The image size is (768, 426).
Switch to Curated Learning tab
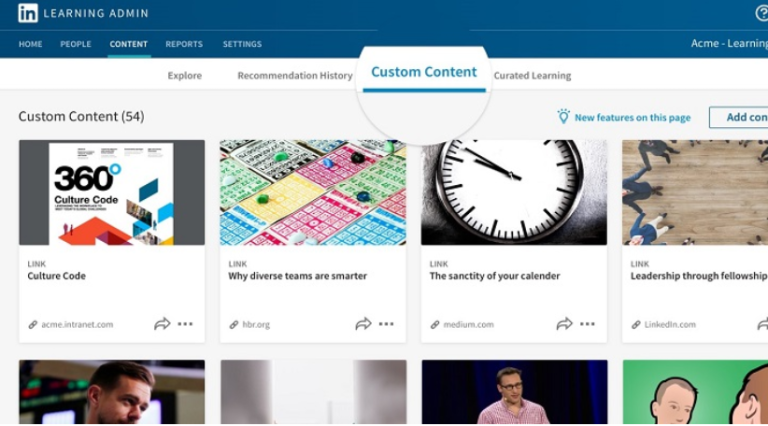532,75
